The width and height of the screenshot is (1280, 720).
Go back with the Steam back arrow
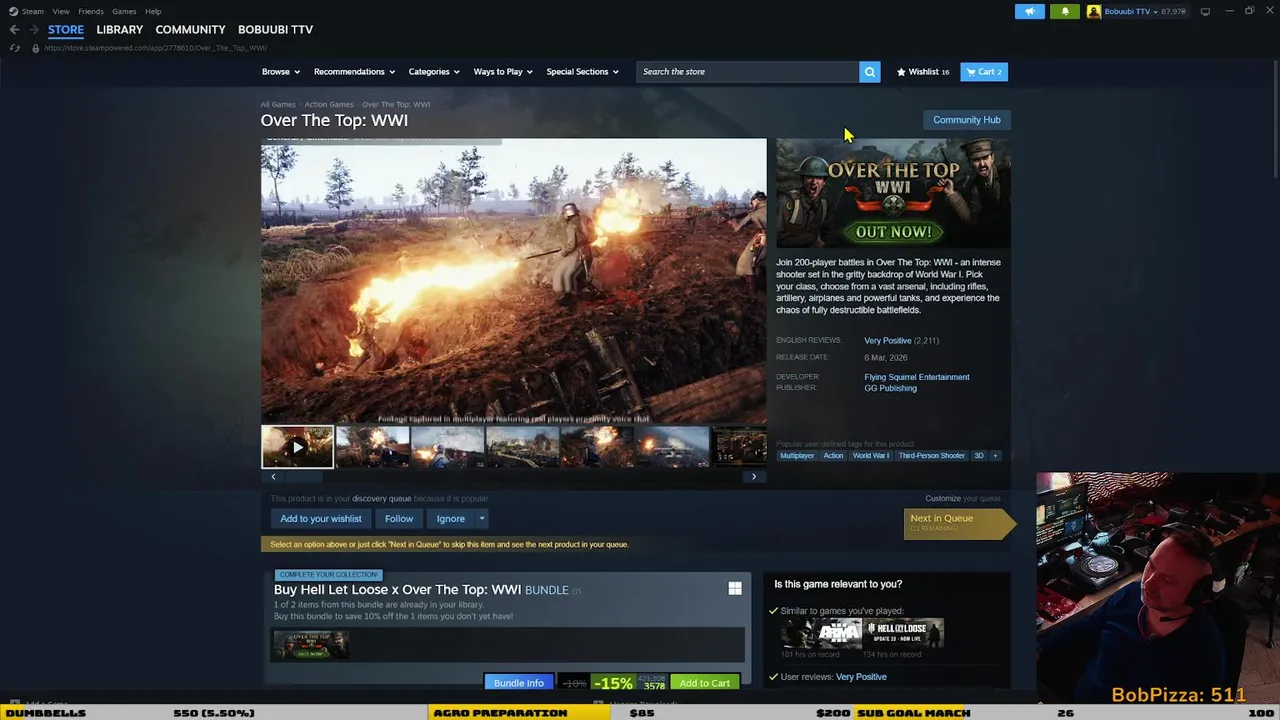pyautogui.click(x=14, y=30)
